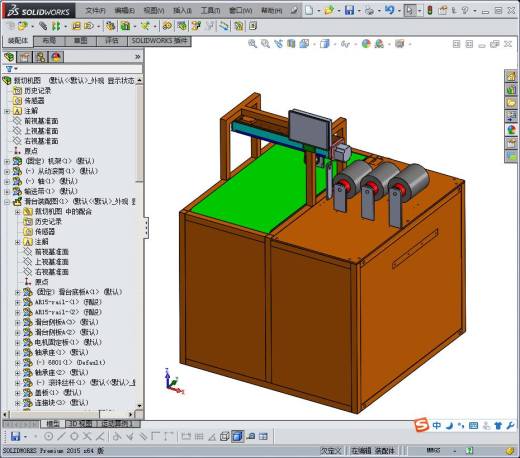Click the Undo arrow icon
Image resolution: width=520 pixels, height=458 pixels.
[389, 10]
